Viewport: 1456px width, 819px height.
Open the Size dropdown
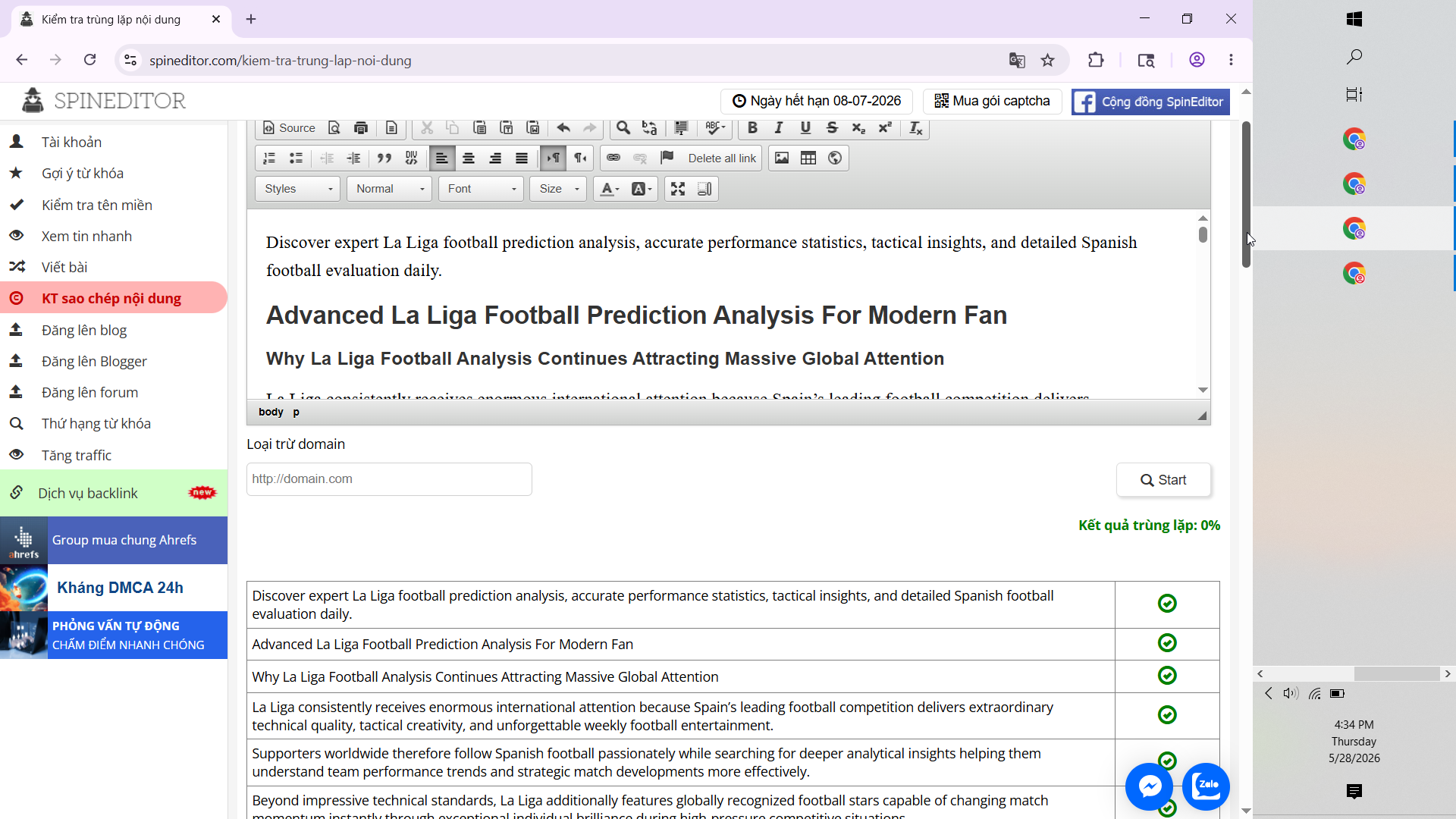[558, 189]
